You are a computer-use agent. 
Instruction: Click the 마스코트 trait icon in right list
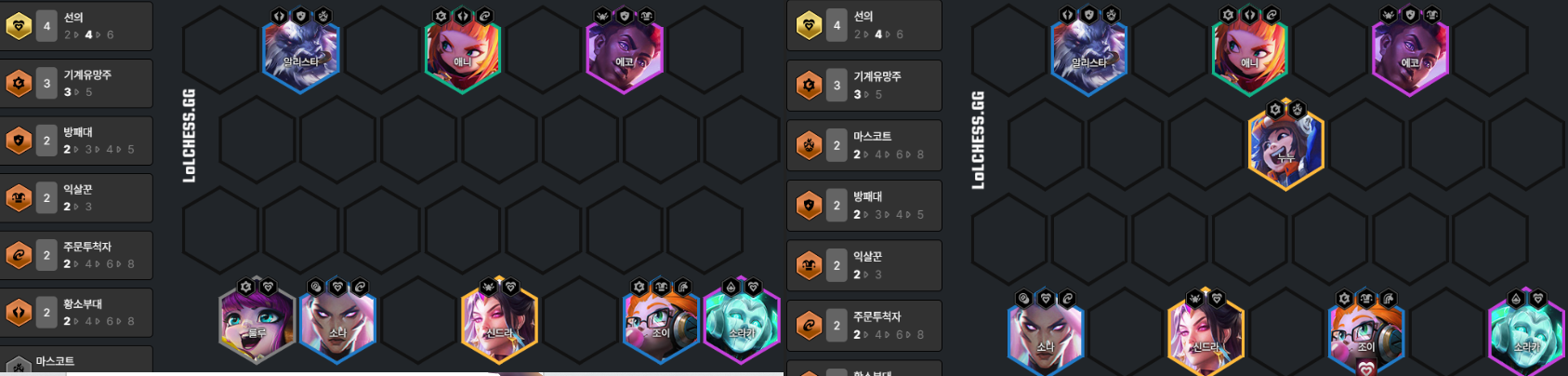point(809,145)
